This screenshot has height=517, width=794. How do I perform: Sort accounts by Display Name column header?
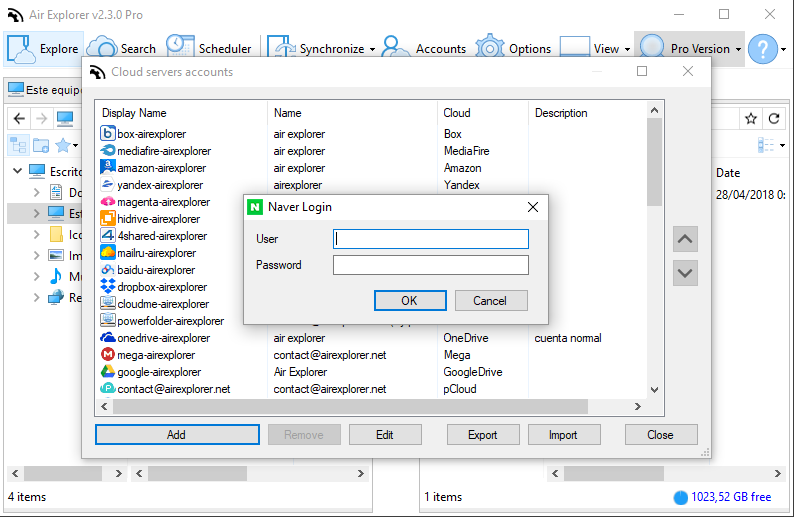pos(134,113)
